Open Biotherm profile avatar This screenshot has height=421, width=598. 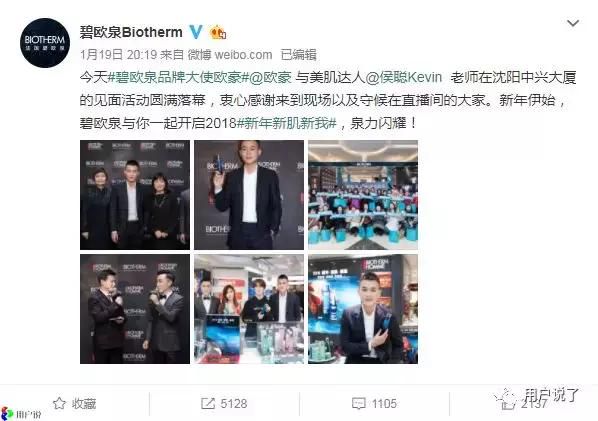(x=45, y=43)
